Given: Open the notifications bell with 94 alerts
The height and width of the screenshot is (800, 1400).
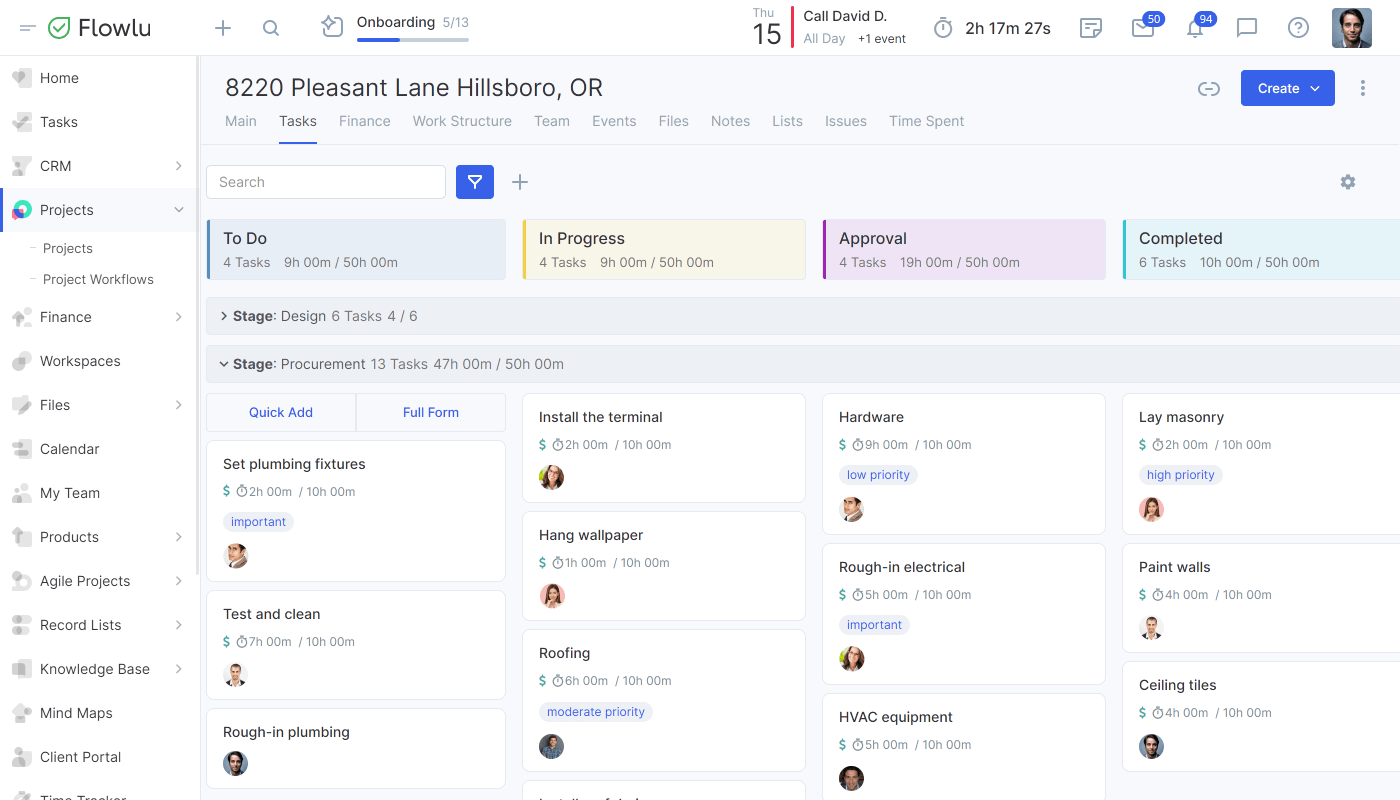Looking at the screenshot, I should pos(1194,28).
